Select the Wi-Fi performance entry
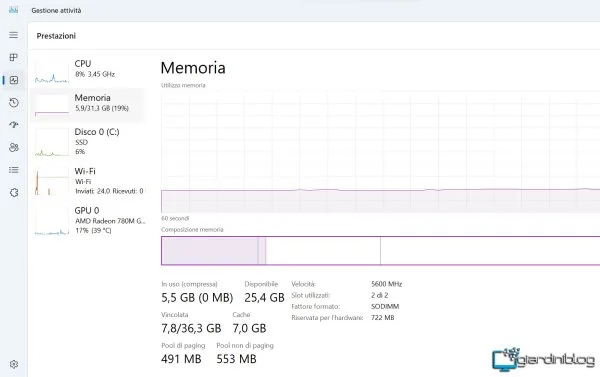The image size is (600, 377). (88, 181)
